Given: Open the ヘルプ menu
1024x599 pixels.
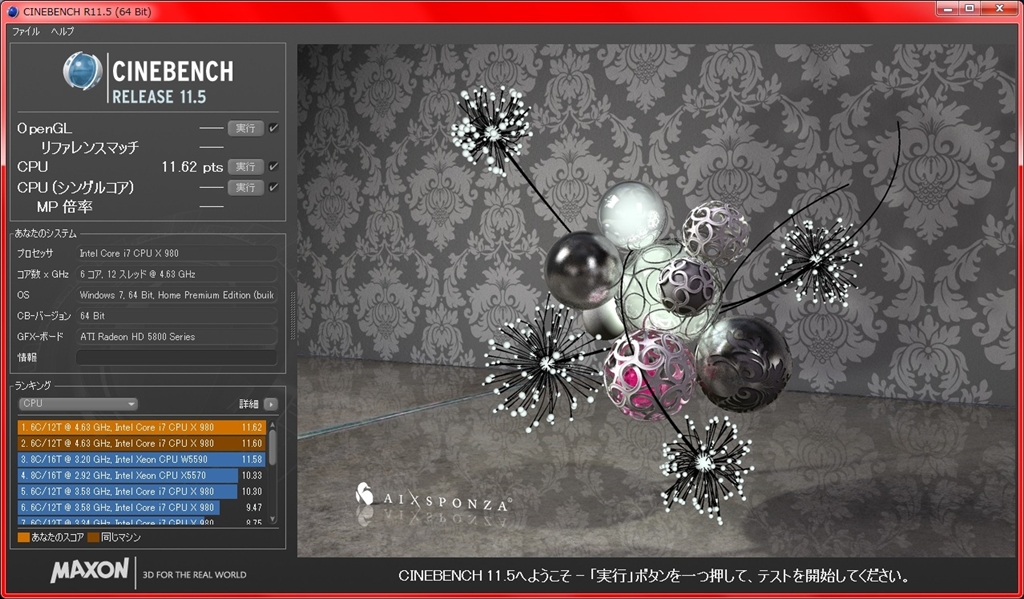Looking at the screenshot, I should coord(63,31).
